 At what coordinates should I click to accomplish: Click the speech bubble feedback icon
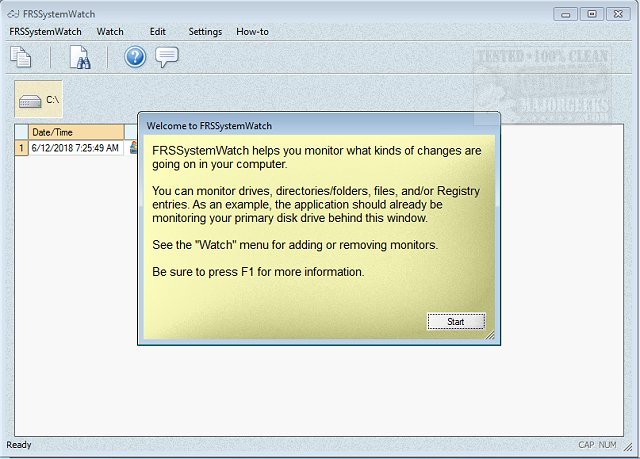tap(167, 57)
